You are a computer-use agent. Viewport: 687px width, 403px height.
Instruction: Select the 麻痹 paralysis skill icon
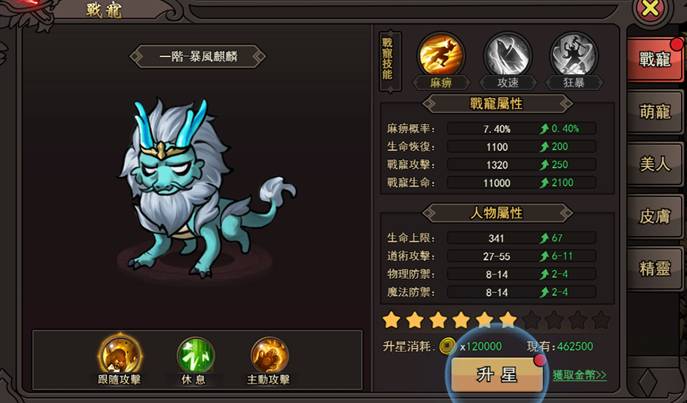click(441, 55)
